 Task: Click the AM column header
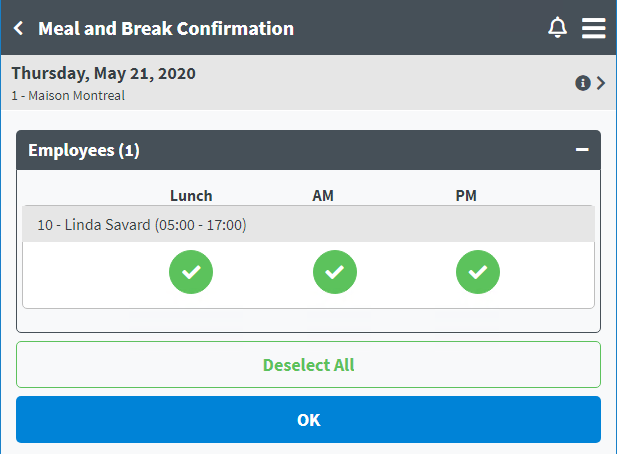point(323,196)
